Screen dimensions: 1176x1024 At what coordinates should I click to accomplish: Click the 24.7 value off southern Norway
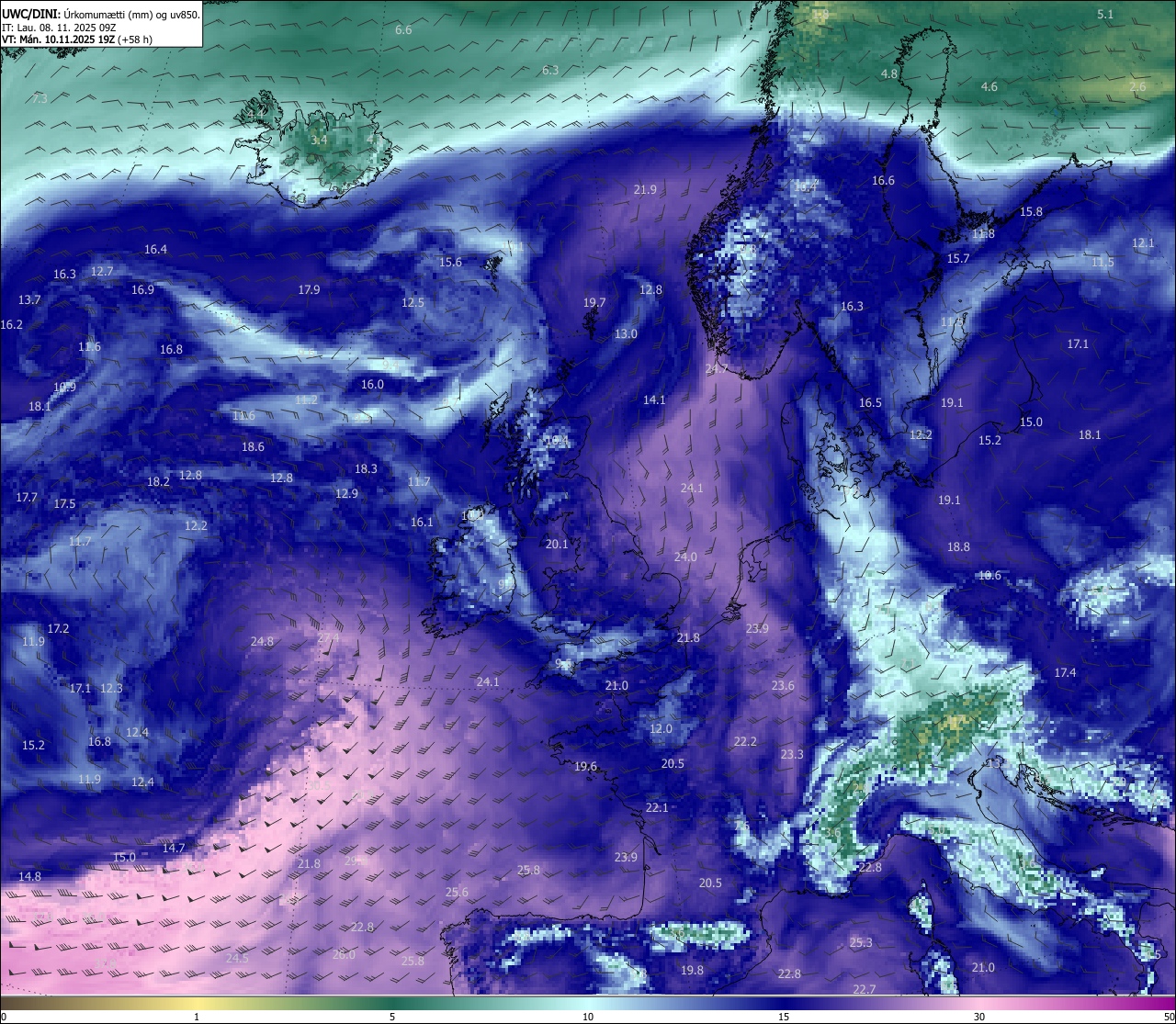pyautogui.click(x=716, y=369)
